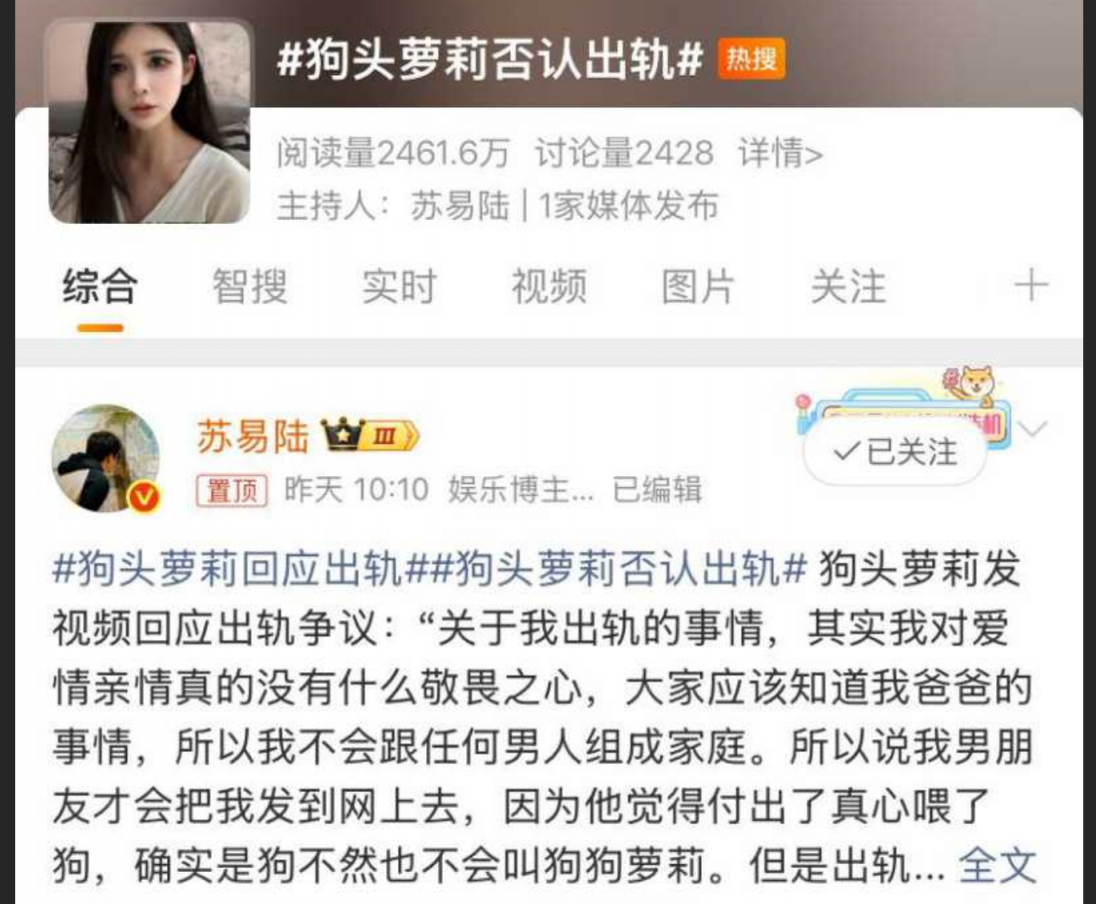Open 苏易陆 username above the post

click(x=253, y=436)
